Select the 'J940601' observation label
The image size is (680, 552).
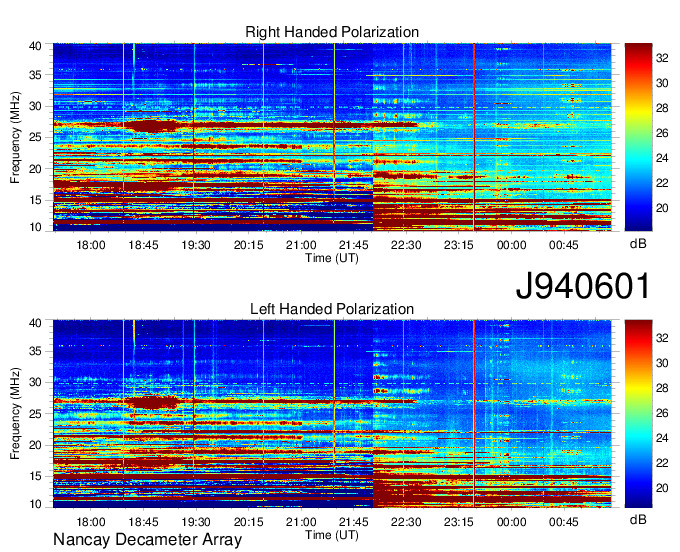click(x=583, y=286)
